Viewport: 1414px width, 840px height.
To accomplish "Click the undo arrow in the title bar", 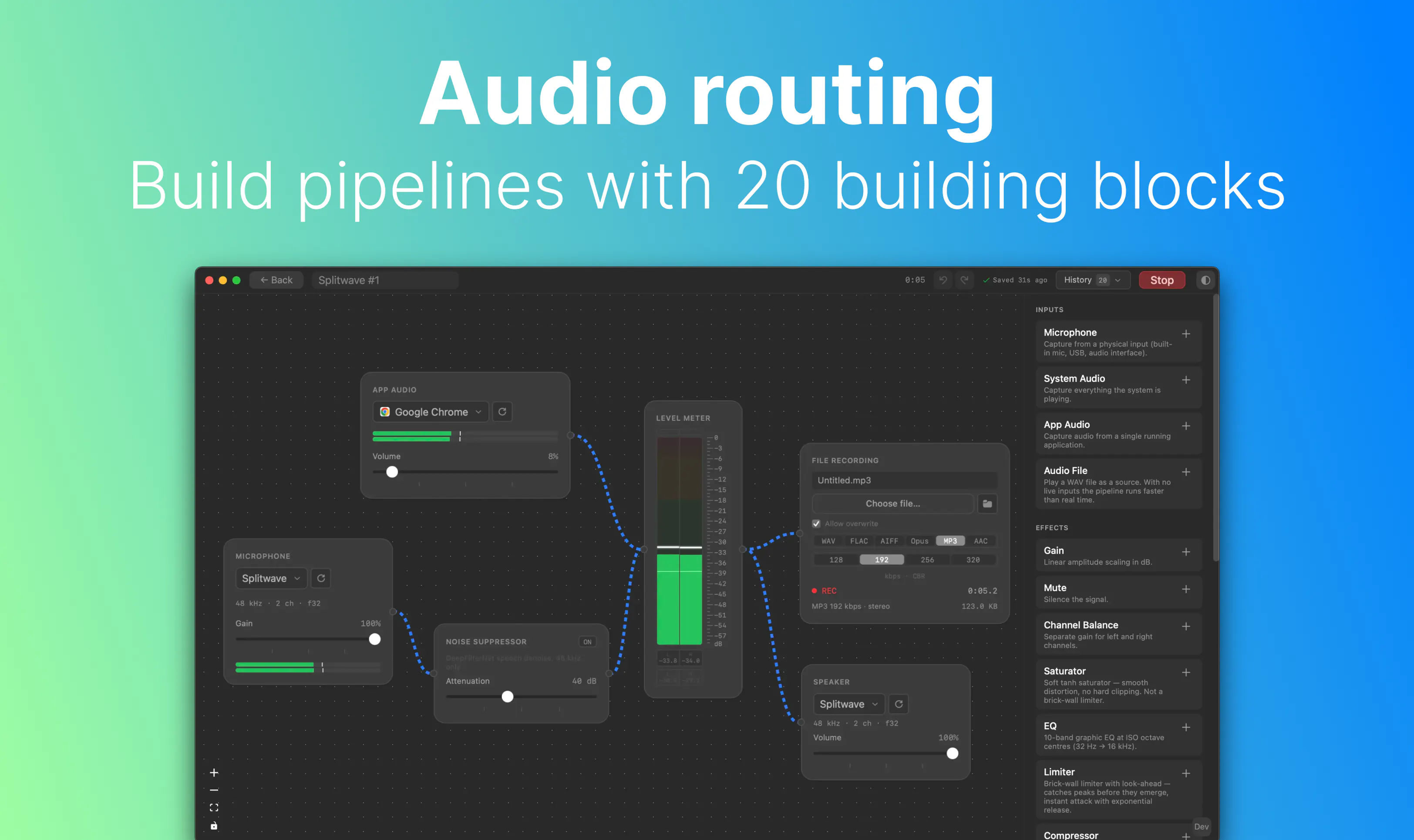I will (x=943, y=280).
